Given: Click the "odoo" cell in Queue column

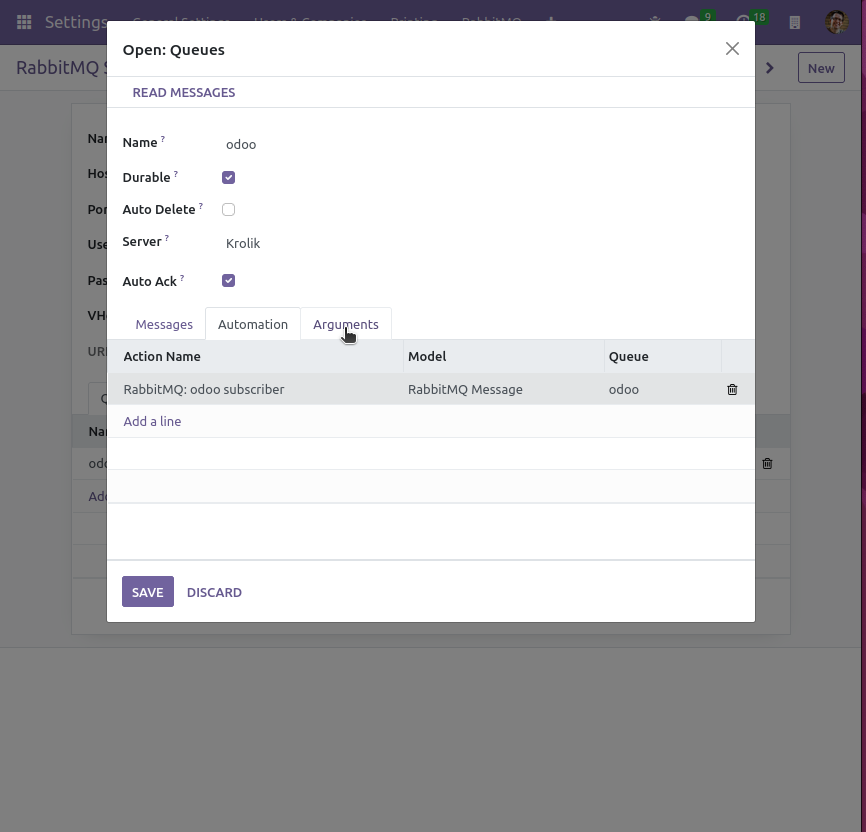Looking at the screenshot, I should click(x=663, y=389).
